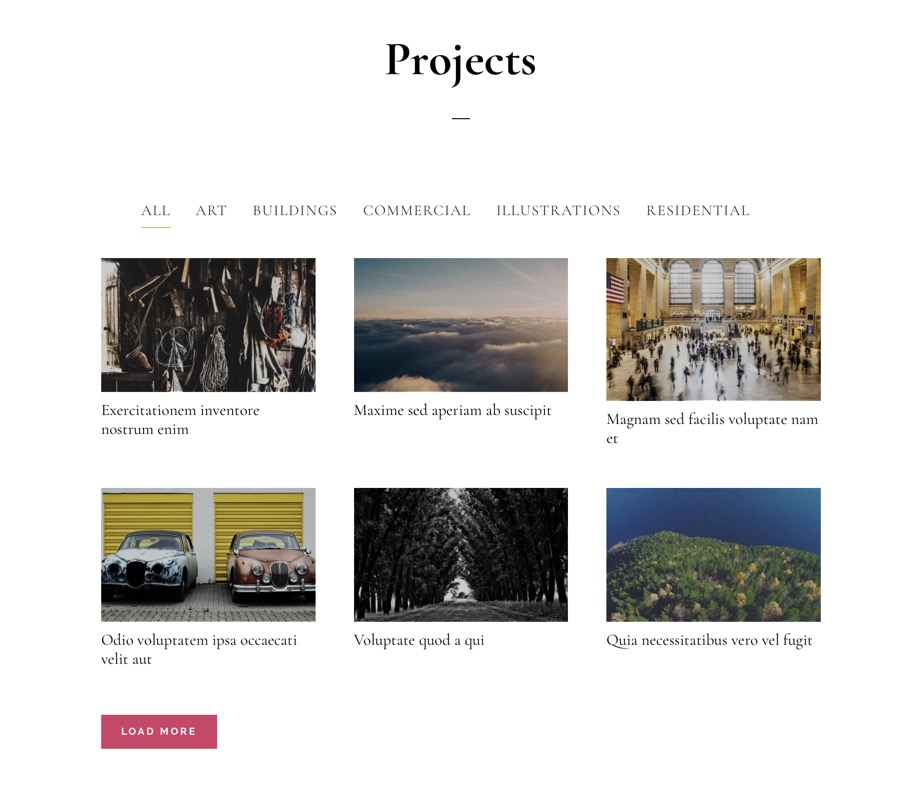
Task: Filter by RESIDENTIAL category
Action: 698,211
